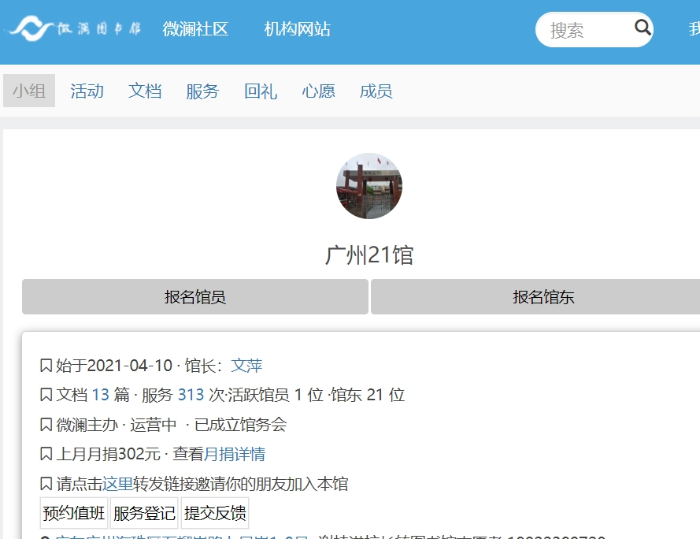Viewport: 700px width, 539px height.
Task: Show the 成员 tab
Action: pyautogui.click(x=376, y=91)
